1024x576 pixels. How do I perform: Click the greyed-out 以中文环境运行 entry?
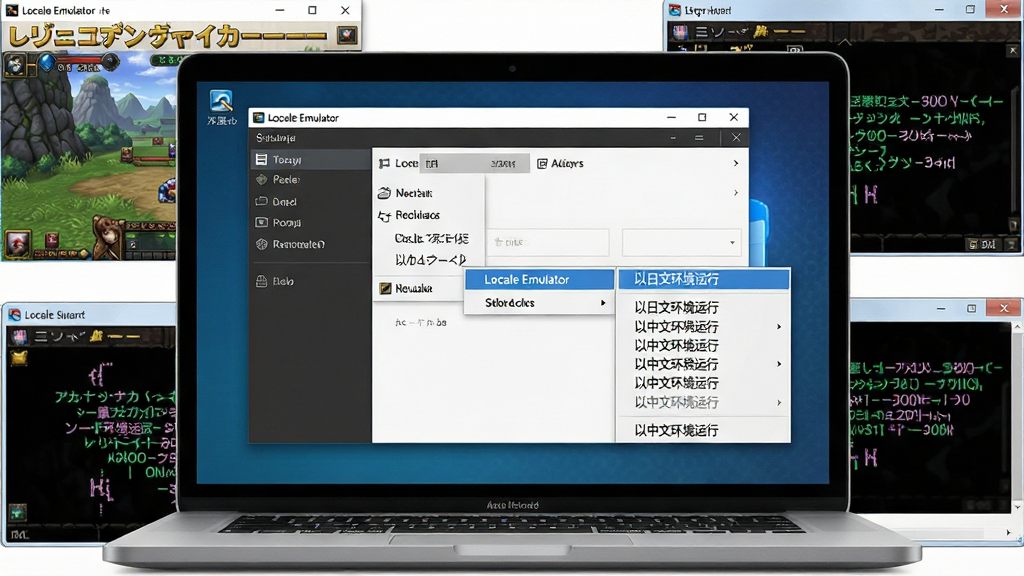[x=677, y=402]
